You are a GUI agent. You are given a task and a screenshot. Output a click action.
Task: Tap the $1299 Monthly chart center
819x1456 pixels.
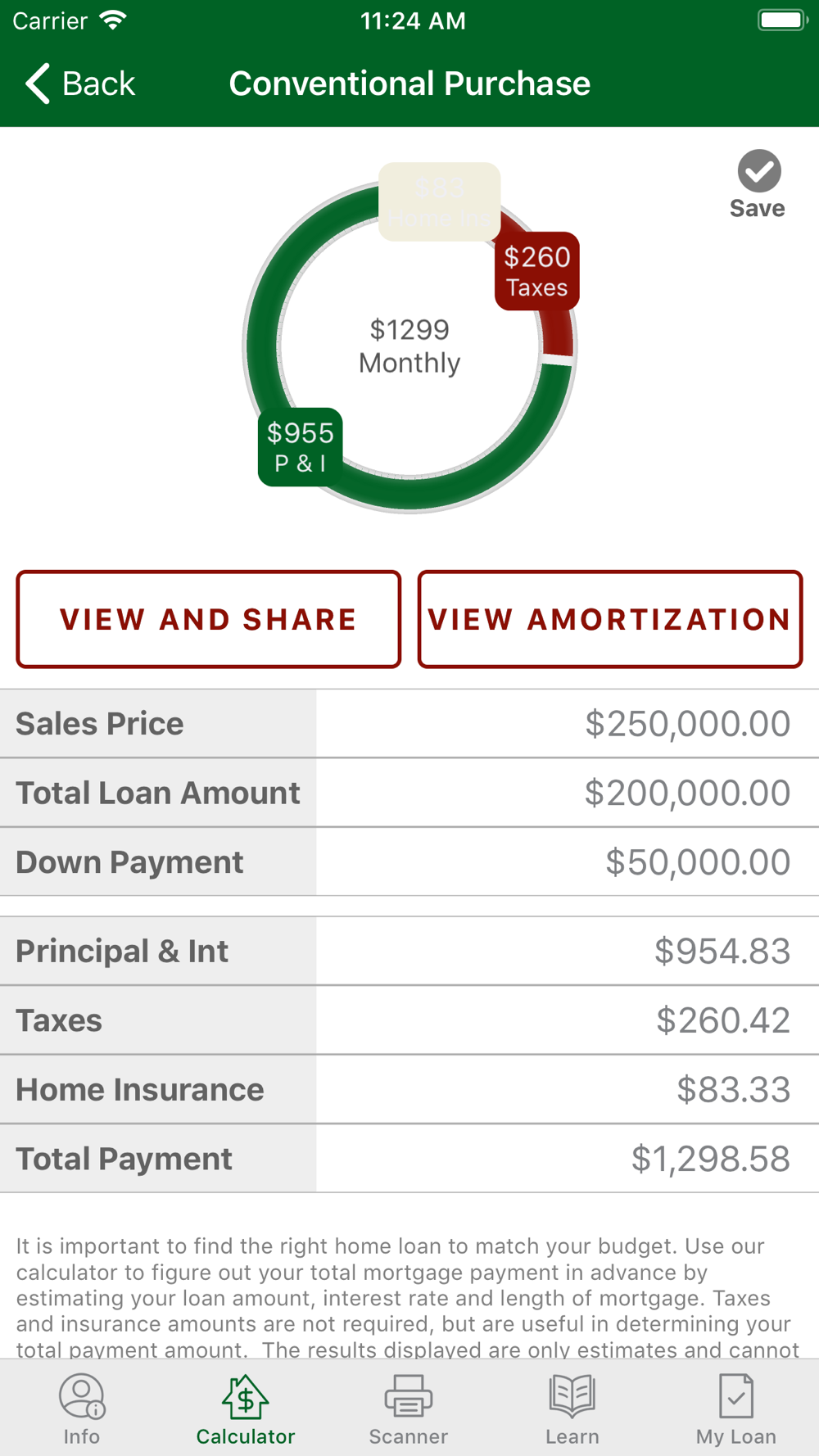(x=409, y=346)
